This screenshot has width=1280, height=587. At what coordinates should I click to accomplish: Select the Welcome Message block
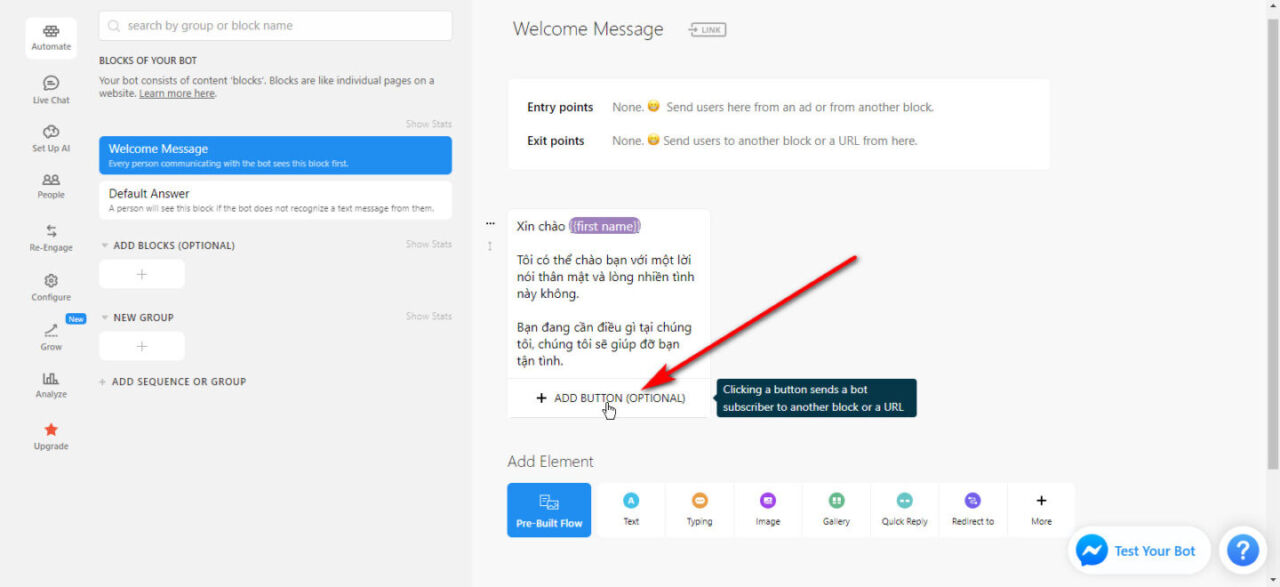coord(275,155)
